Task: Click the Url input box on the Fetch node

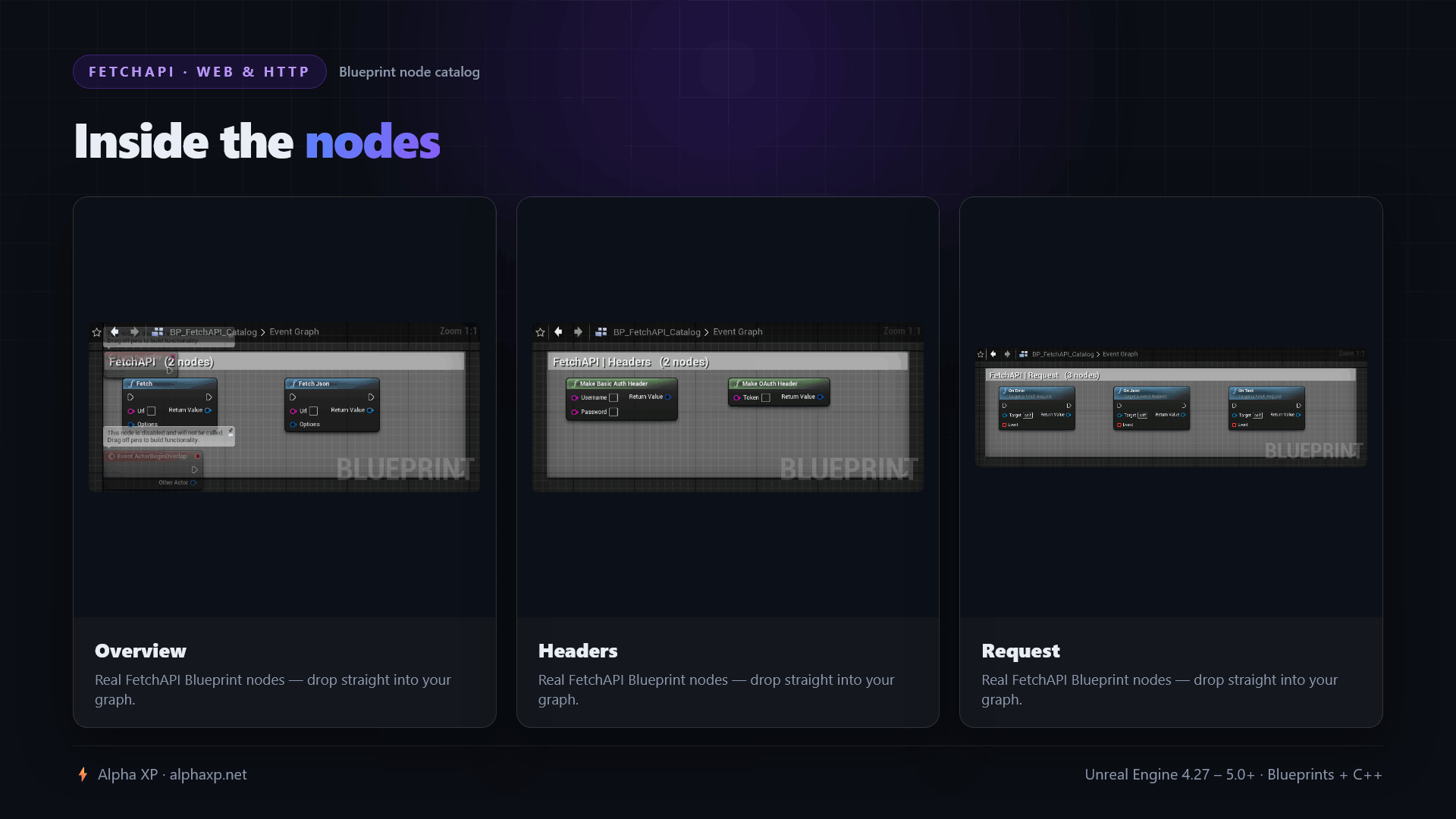Action: [151, 411]
